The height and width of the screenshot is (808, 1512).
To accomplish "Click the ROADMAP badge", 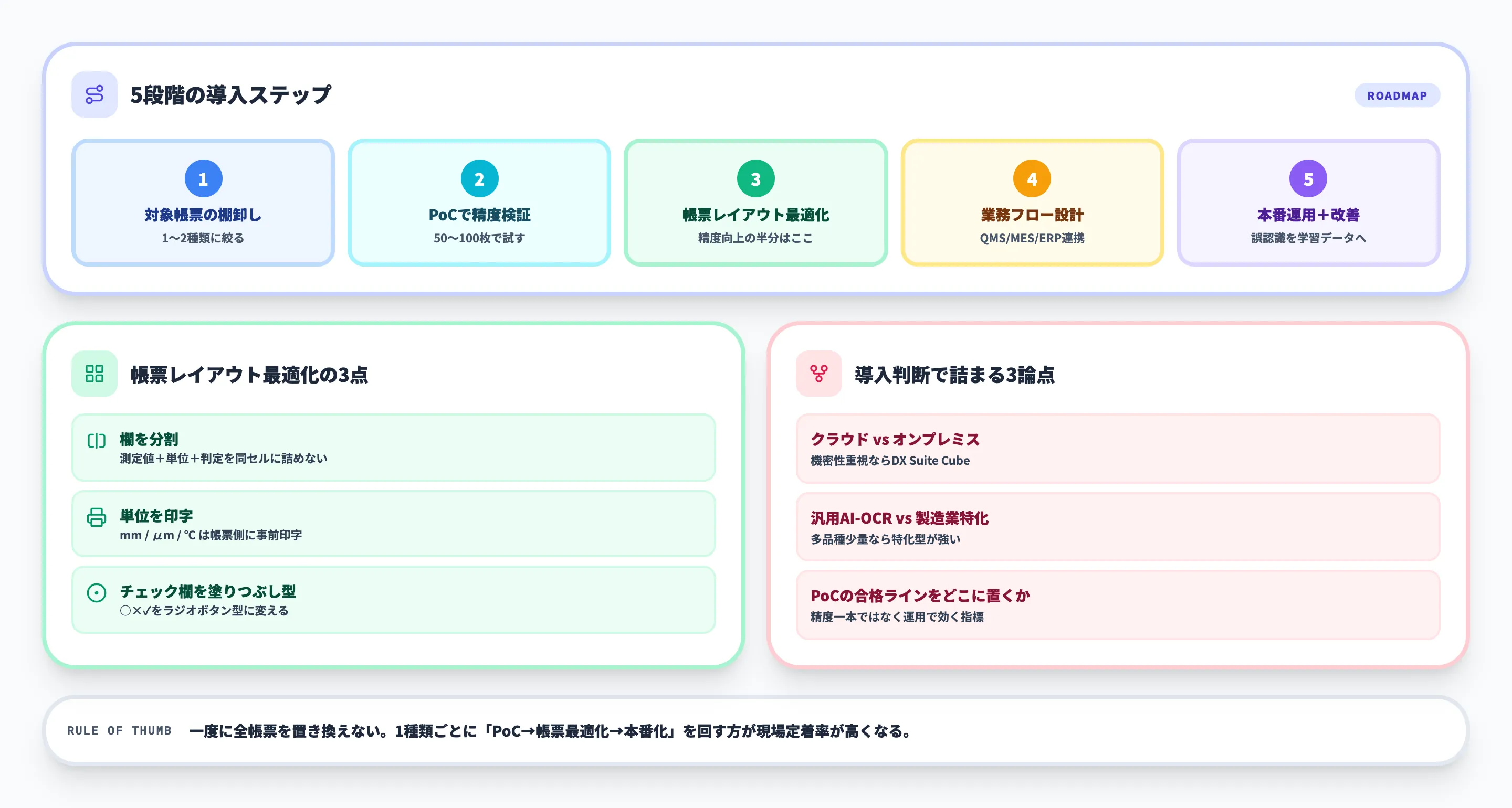I will [x=1397, y=95].
